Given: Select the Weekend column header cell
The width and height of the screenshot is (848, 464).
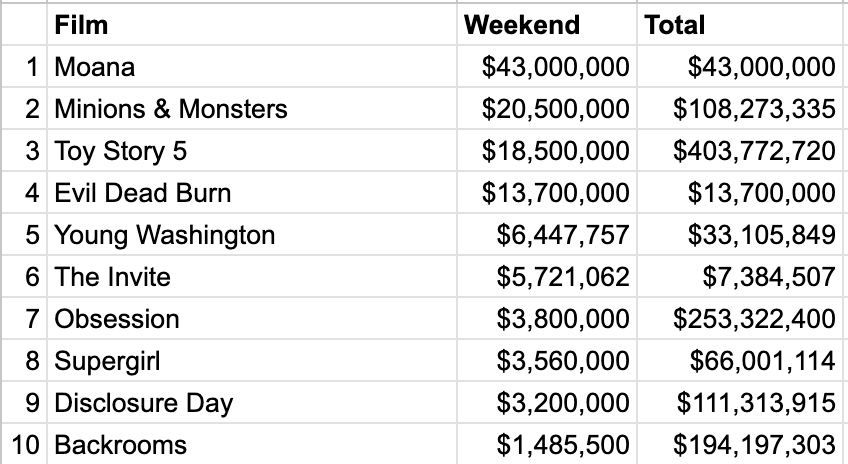Looking at the screenshot, I should point(547,25).
